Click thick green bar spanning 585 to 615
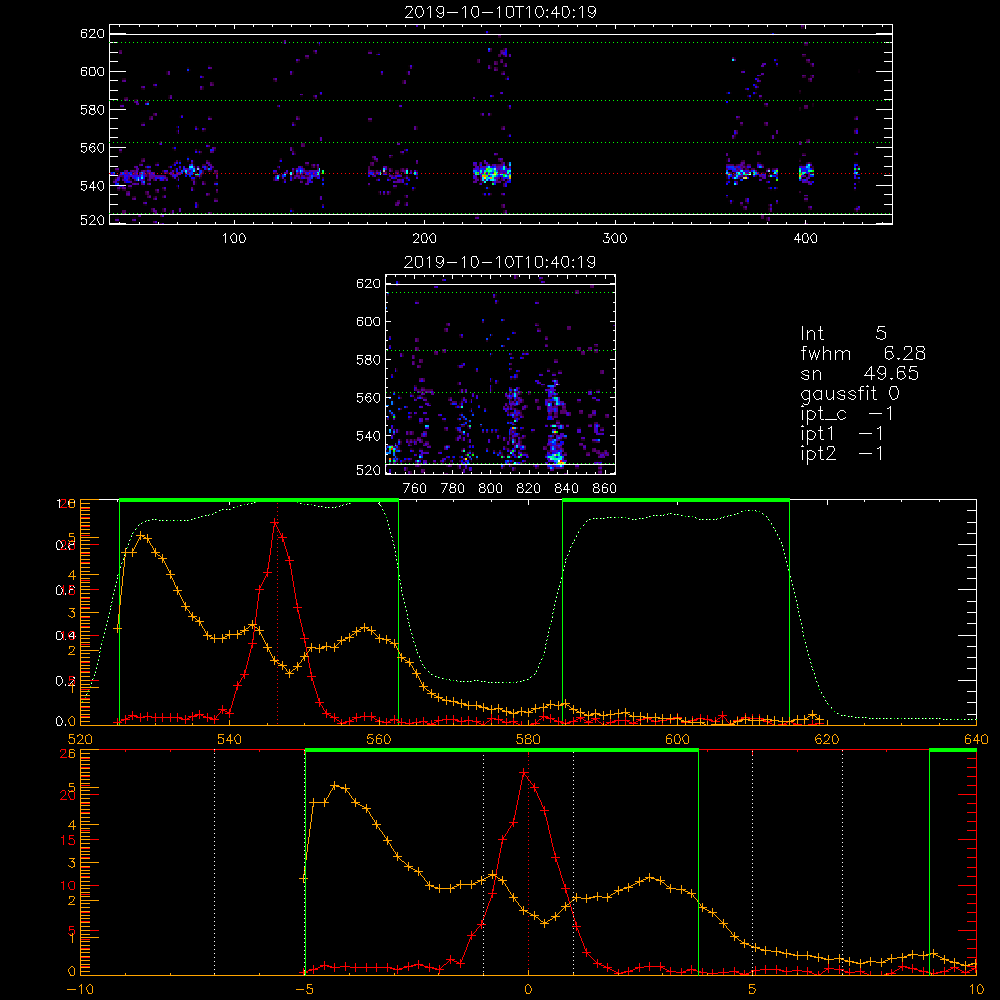 pos(676,500)
